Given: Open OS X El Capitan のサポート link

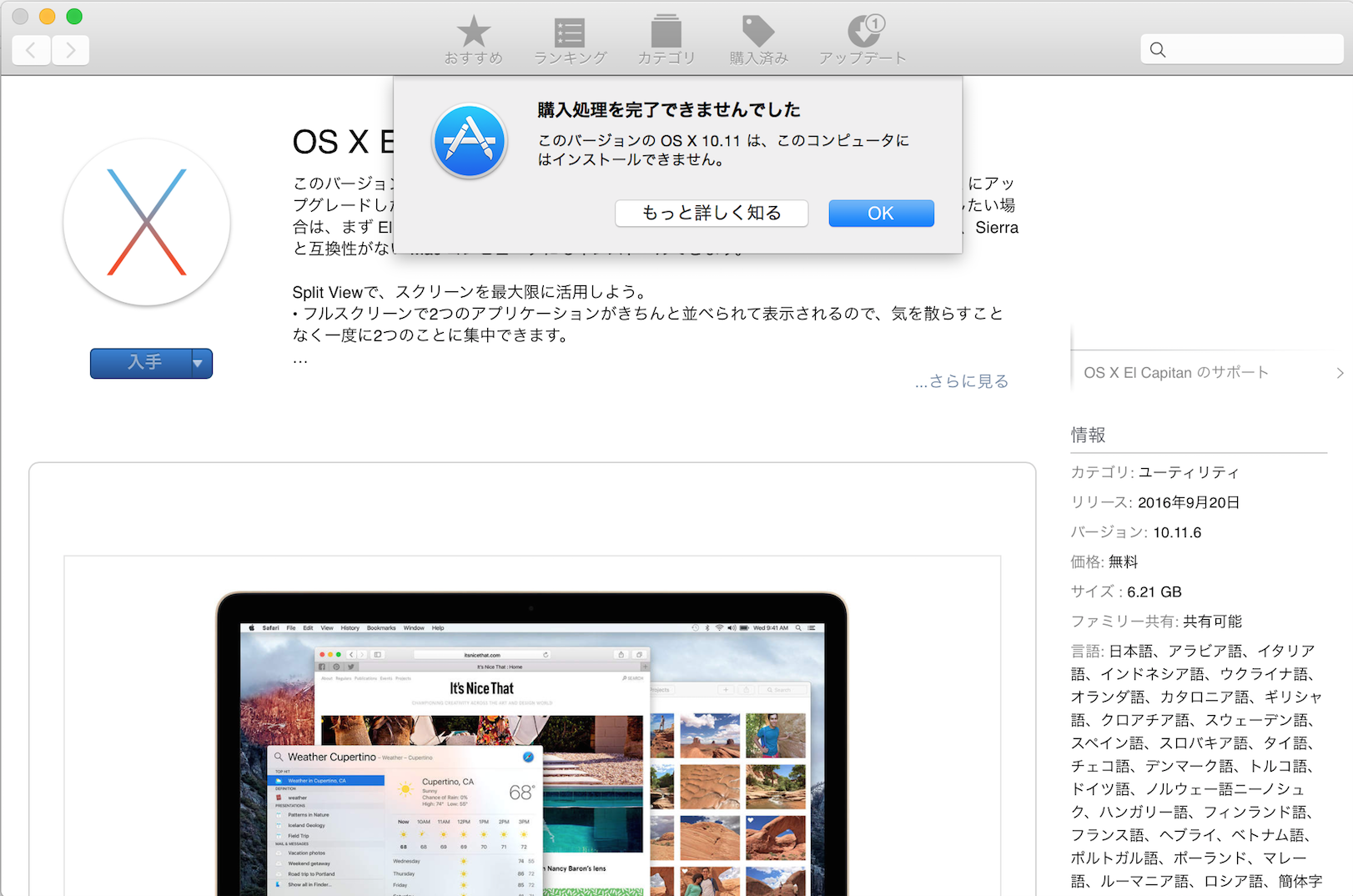Looking at the screenshot, I should 1176,373.
